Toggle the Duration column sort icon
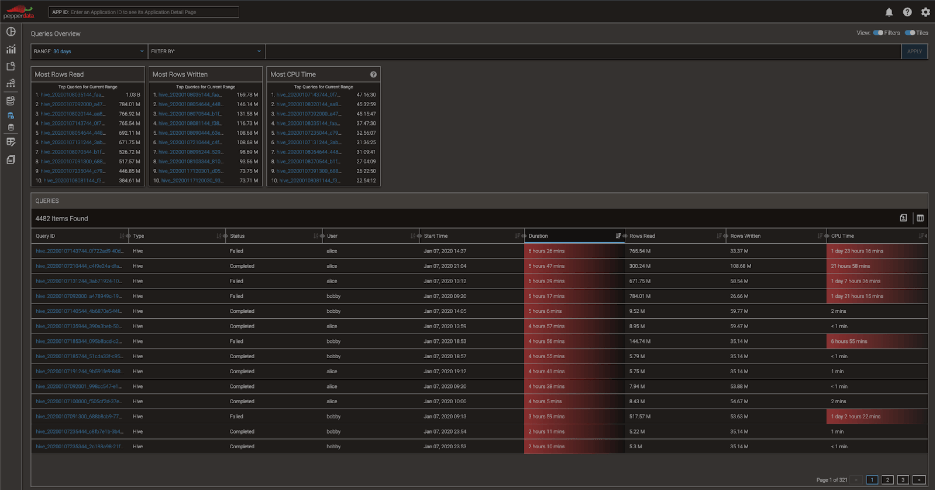The image size is (935, 490). (618, 236)
